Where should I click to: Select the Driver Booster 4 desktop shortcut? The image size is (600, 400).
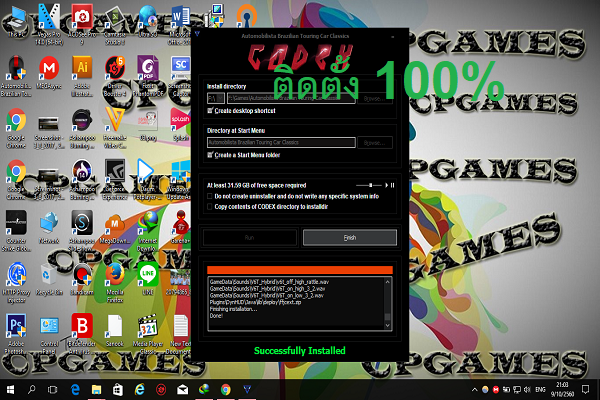coord(114,76)
